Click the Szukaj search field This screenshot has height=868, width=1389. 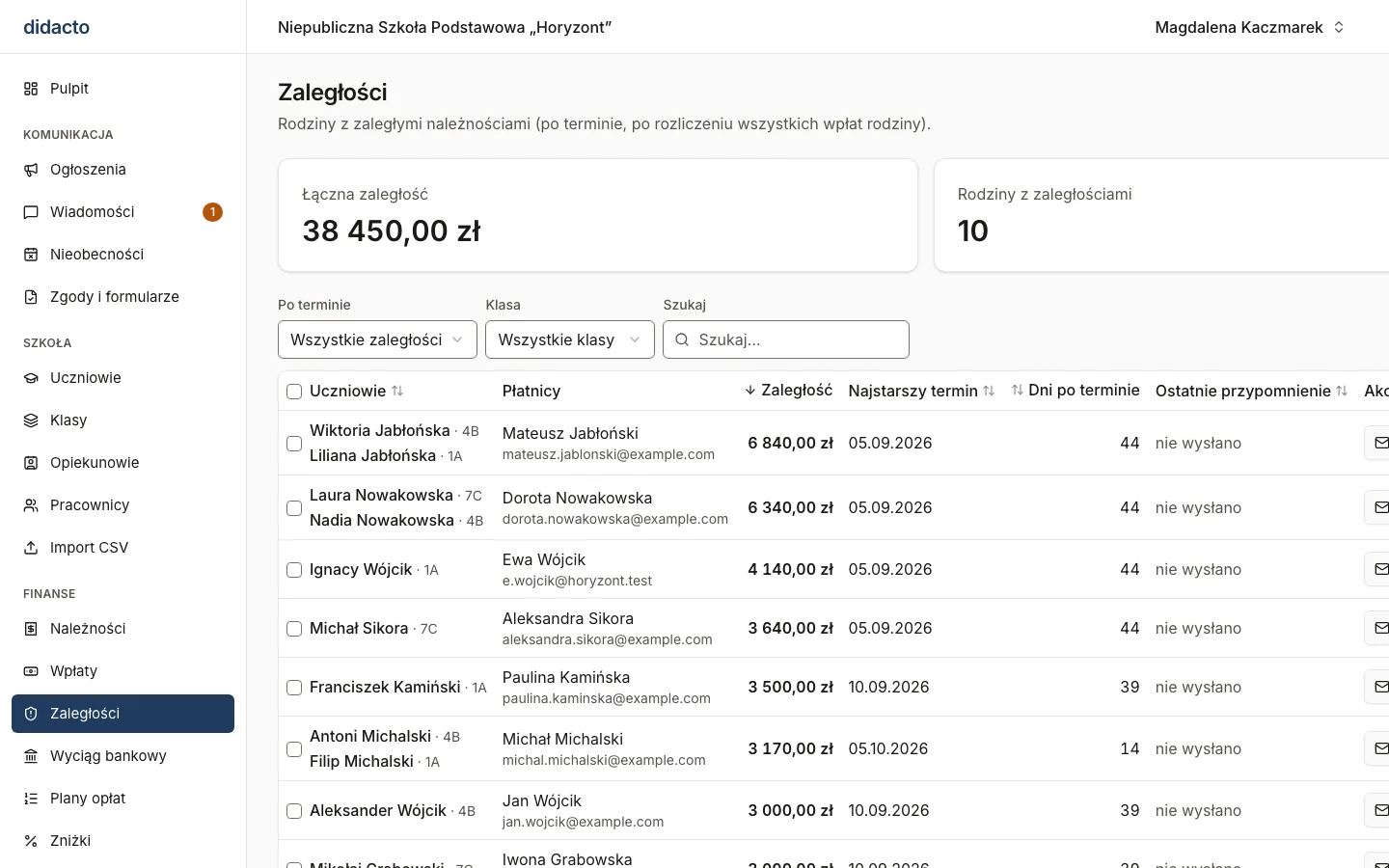(786, 339)
